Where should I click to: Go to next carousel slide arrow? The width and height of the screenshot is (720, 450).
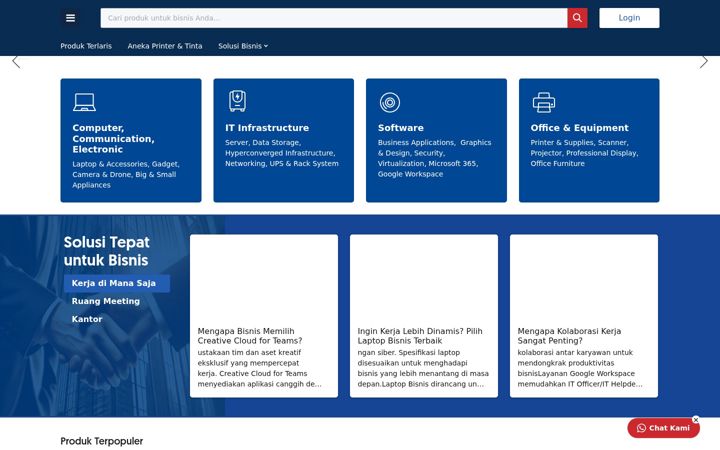coord(703,62)
